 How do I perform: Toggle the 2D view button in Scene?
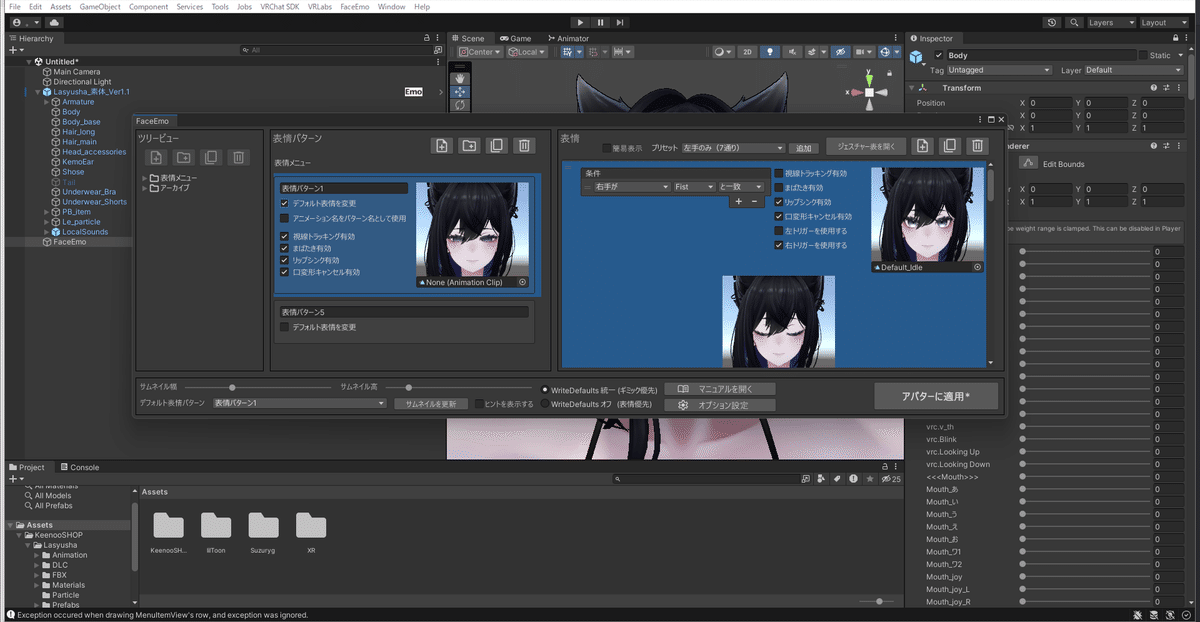[x=747, y=52]
